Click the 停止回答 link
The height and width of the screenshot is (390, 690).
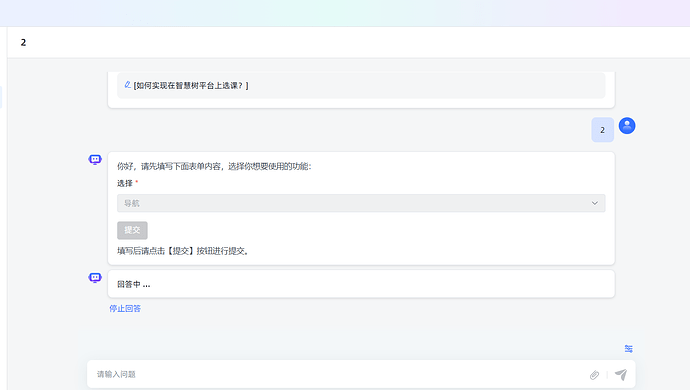[x=125, y=309]
